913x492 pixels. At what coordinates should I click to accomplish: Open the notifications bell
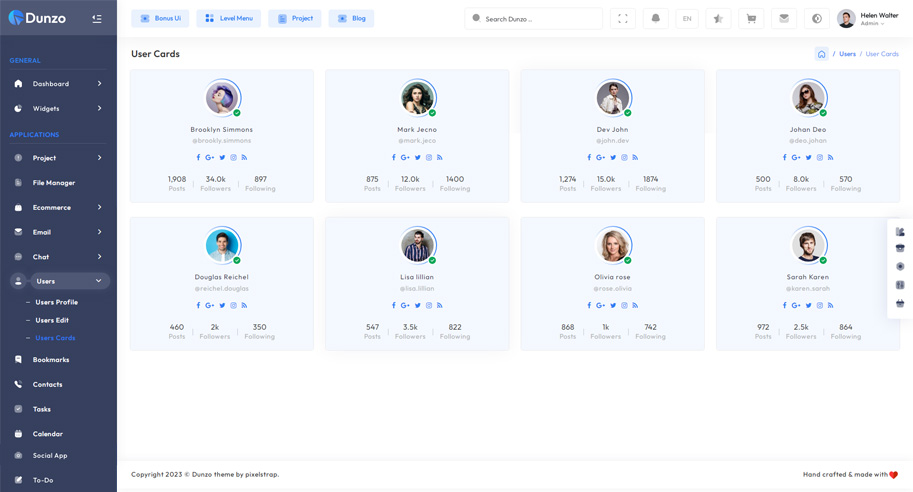click(x=655, y=19)
